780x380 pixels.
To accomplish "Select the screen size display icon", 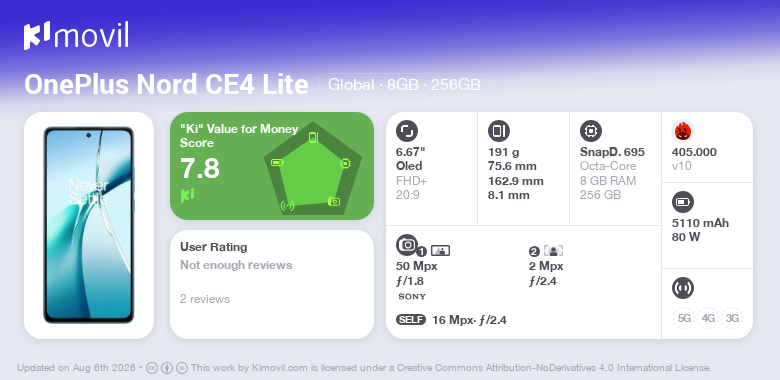I will pyautogui.click(x=407, y=131).
